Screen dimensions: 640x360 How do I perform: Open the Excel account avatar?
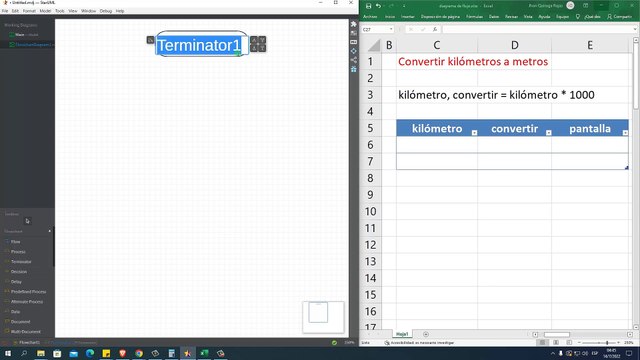tap(570, 6)
